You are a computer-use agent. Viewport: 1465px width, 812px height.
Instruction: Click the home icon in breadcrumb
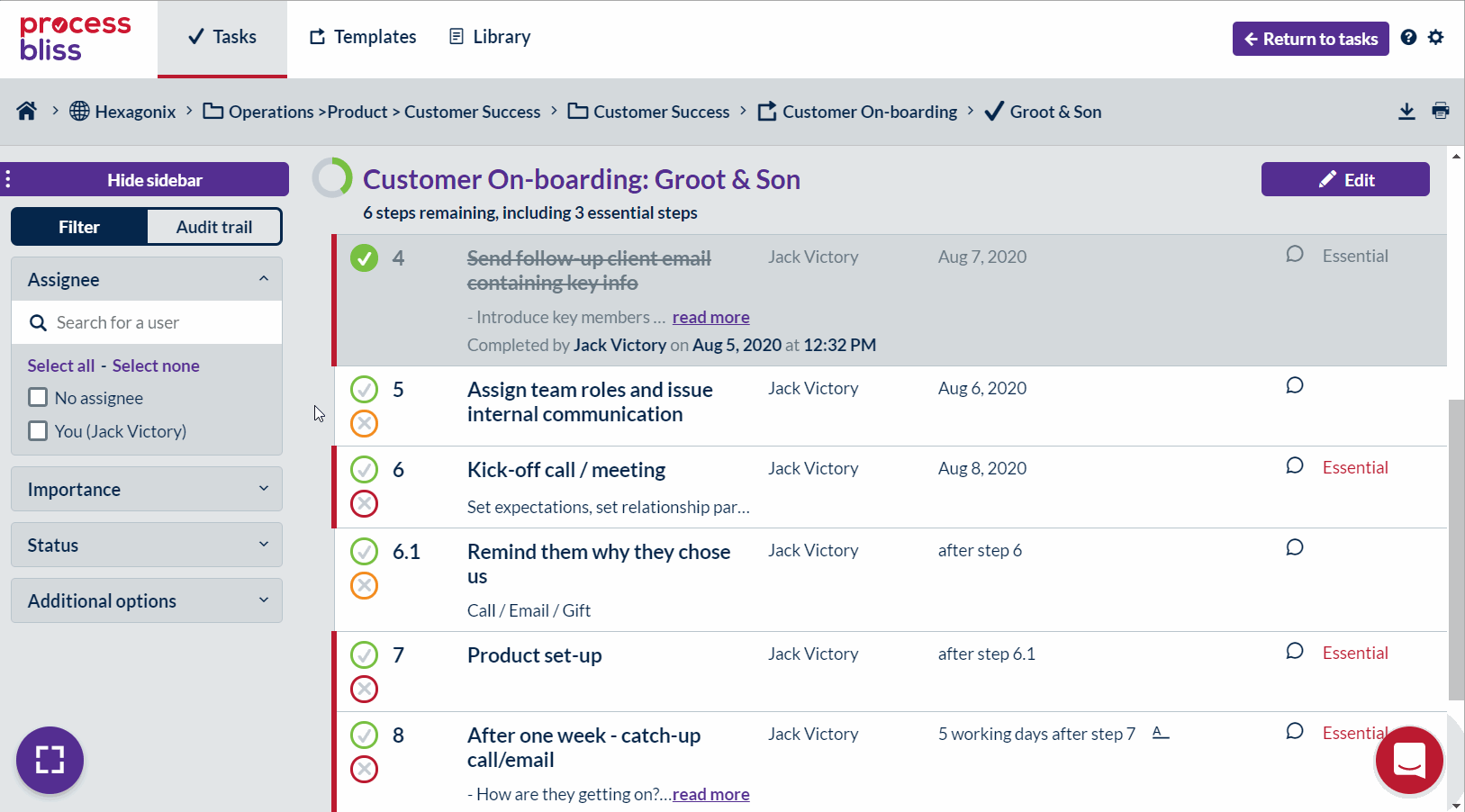point(27,111)
